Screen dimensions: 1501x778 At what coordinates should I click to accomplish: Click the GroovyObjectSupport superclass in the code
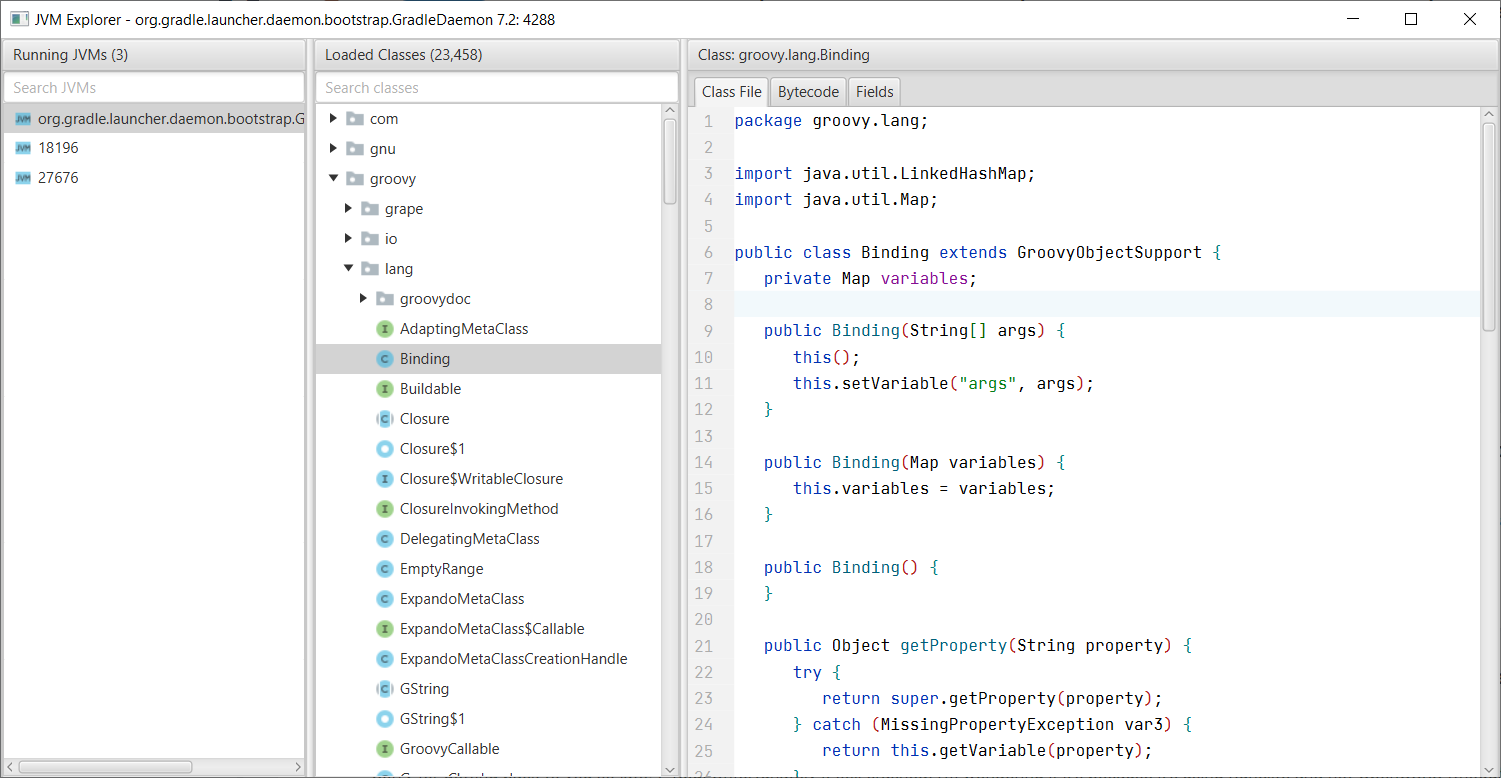pyautogui.click(x=1110, y=252)
